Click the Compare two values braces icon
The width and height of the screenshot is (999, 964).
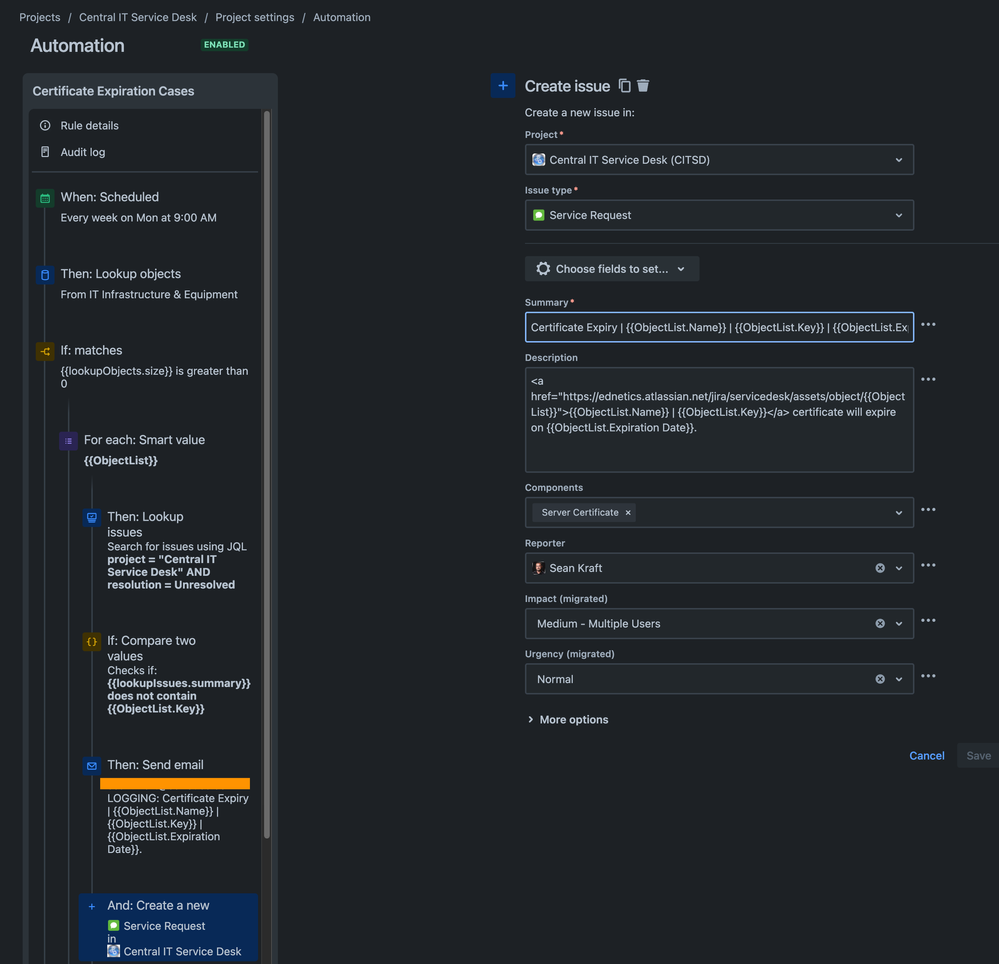point(92,642)
